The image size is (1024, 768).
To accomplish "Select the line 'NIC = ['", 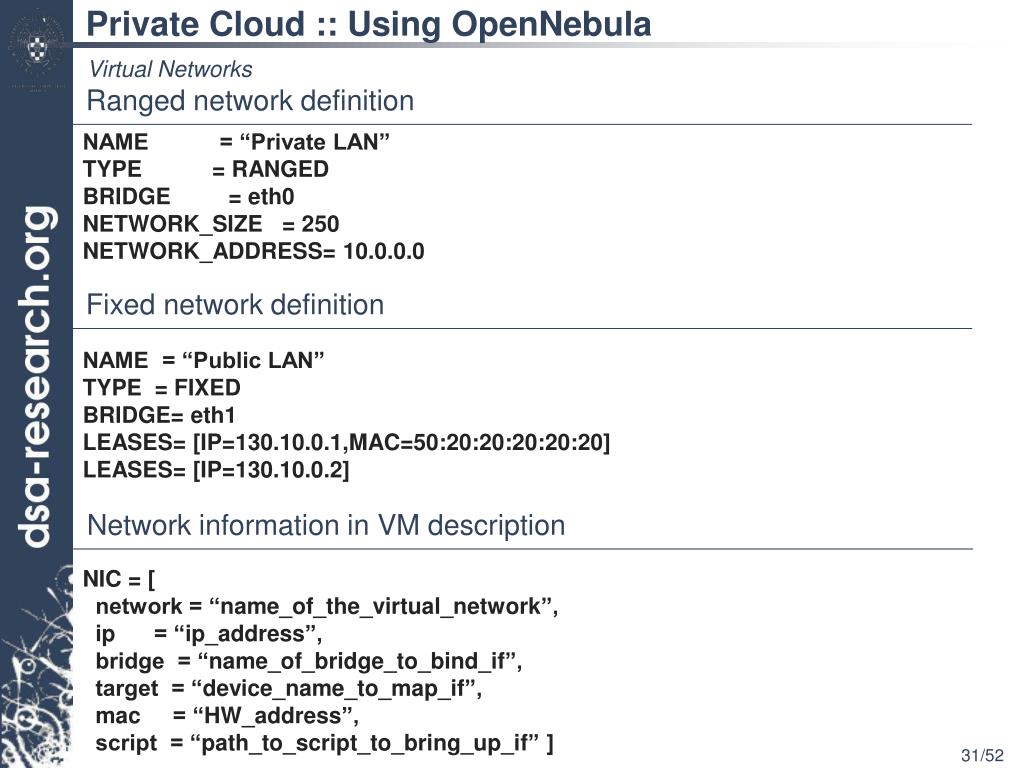I will [x=119, y=580].
